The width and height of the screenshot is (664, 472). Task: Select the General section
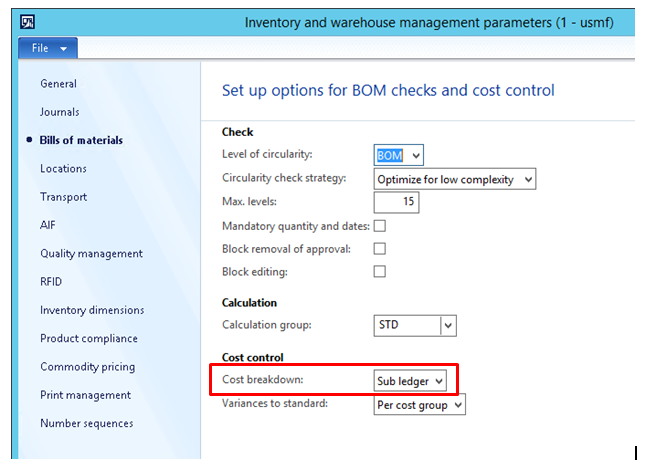point(58,84)
